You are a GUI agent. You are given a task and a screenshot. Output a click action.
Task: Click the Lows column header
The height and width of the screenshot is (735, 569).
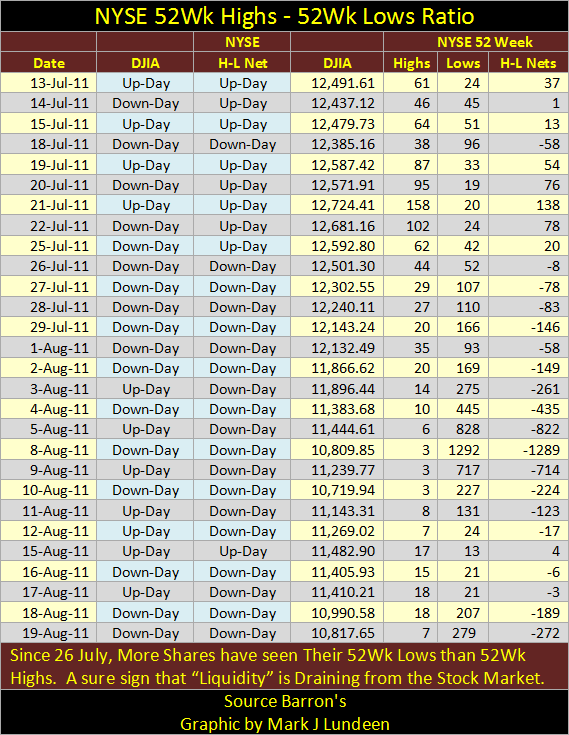[463, 63]
